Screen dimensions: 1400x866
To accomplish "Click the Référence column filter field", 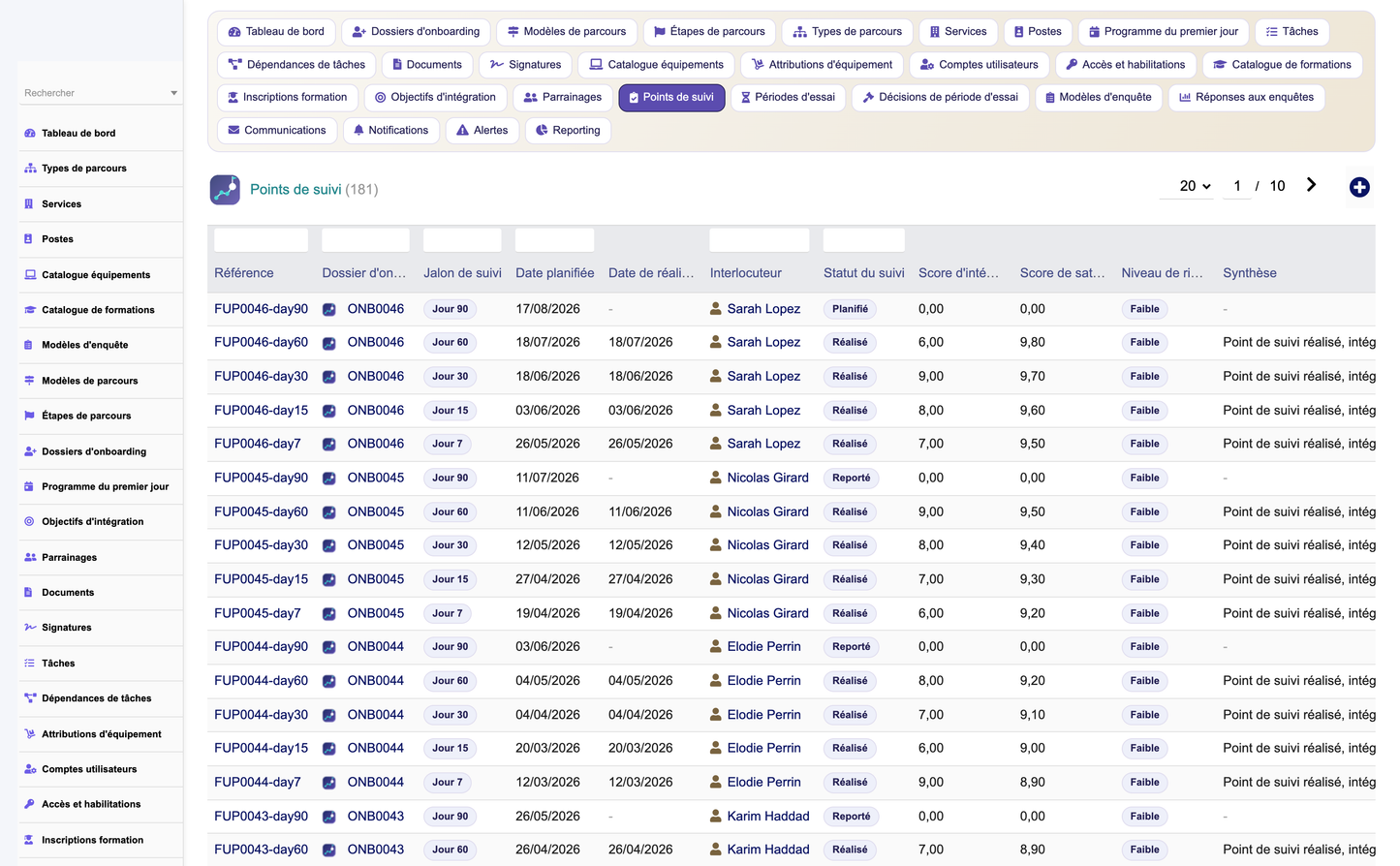I will click(x=262, y=240).
